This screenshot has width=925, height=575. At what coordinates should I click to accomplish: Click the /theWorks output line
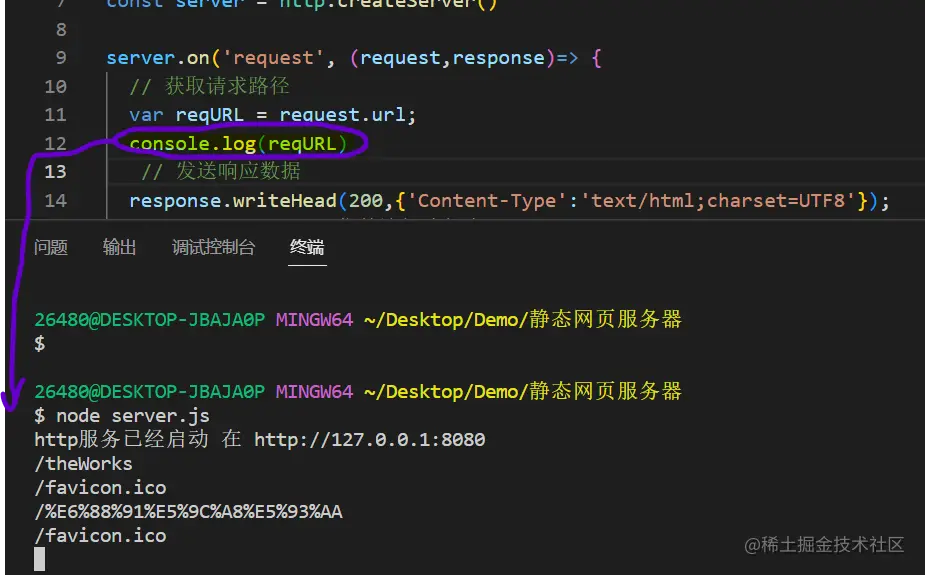[x=83, y=463]
